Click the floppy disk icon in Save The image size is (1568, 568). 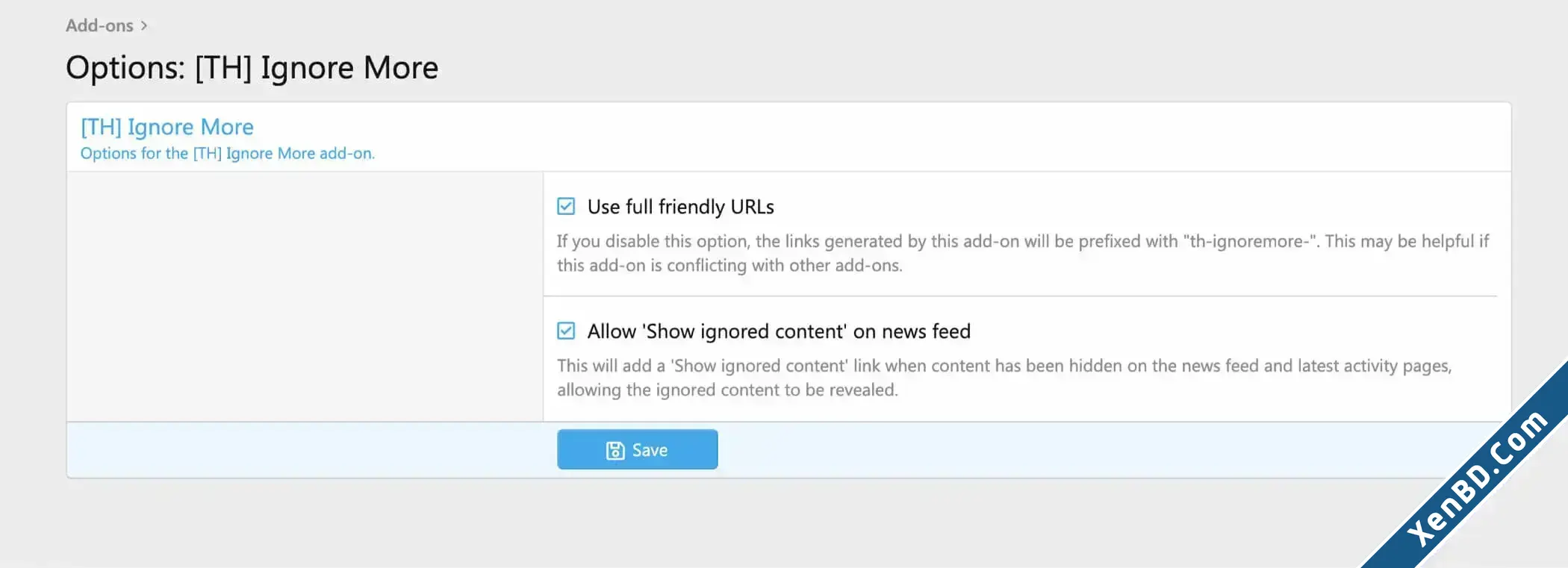(615, 450)
